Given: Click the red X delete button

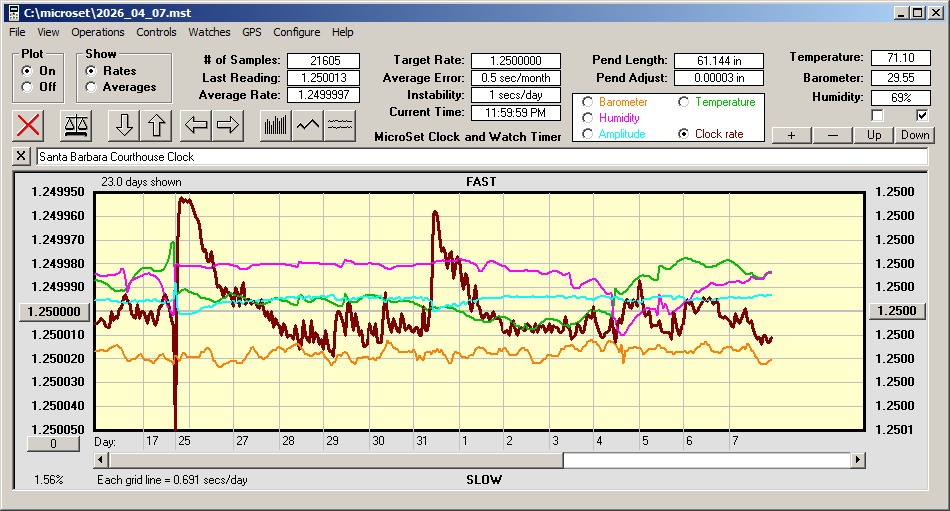Looking at the screenshot, I should tap(30, 125).
